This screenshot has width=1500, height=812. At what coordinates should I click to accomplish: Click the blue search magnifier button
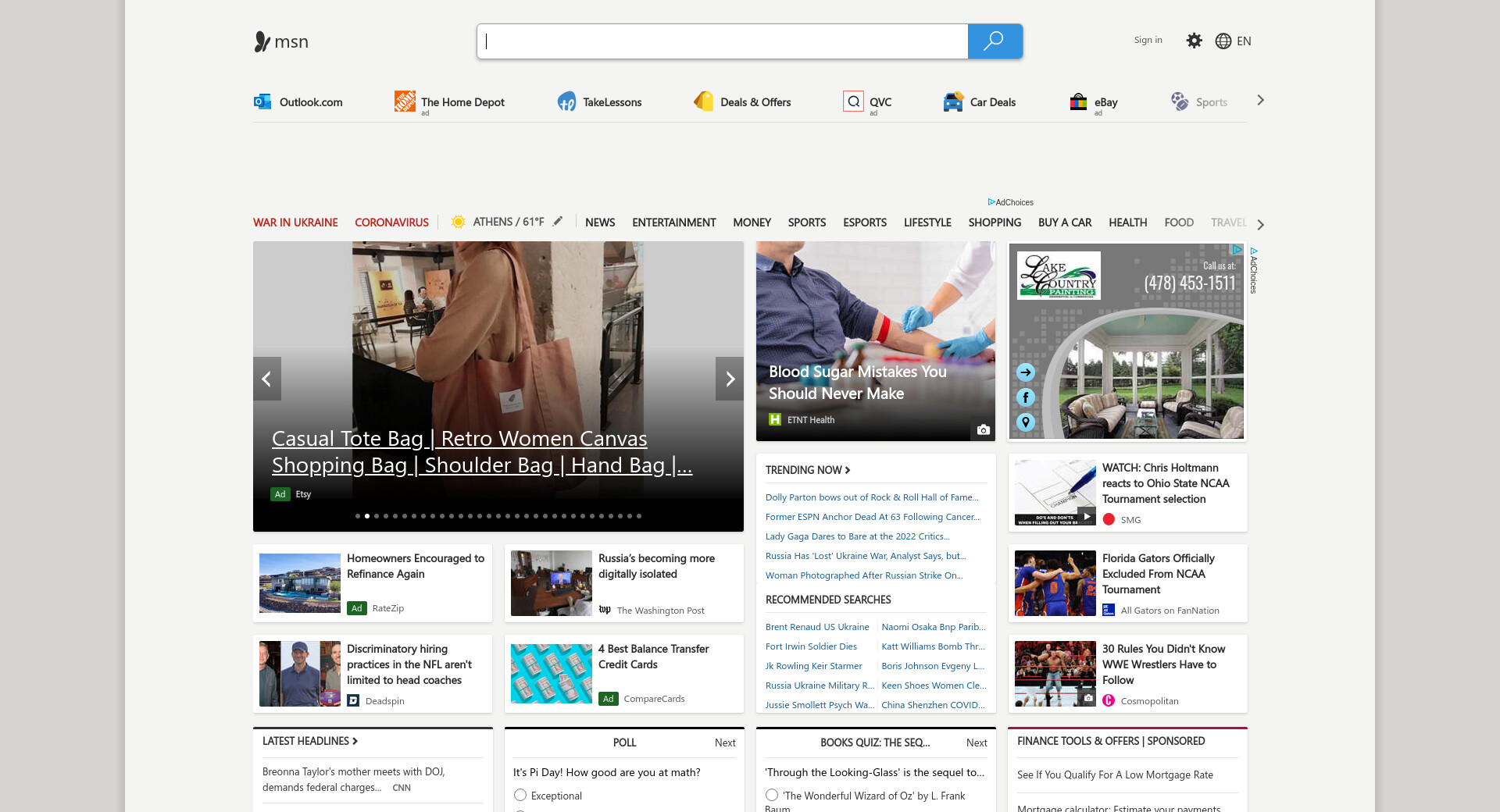pos(995,41)
